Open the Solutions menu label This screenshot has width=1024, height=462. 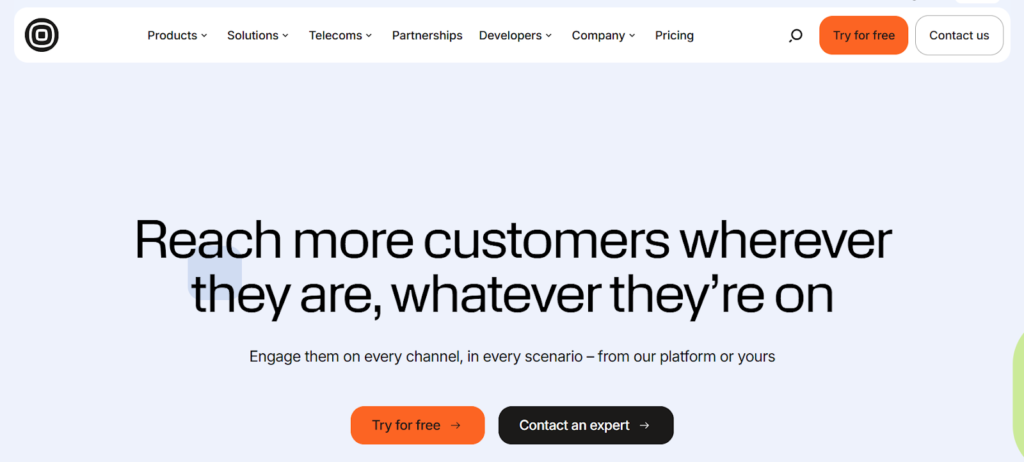[x=252, y=35]
